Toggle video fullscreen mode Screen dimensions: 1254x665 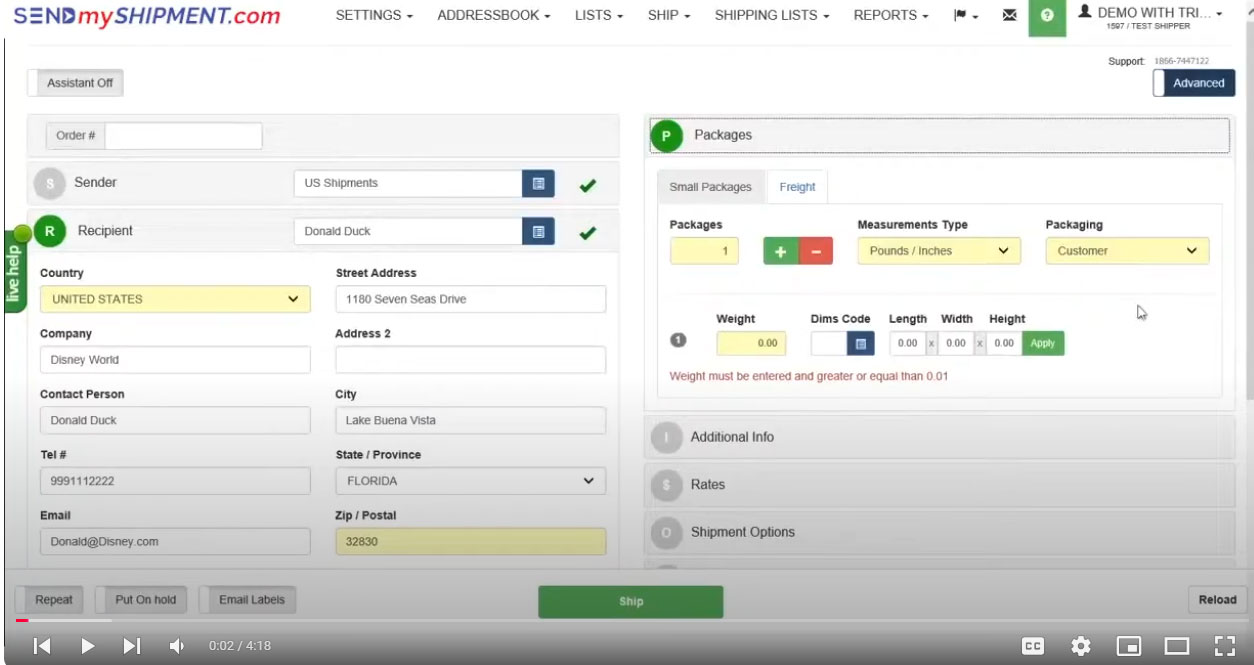tap(1225, 646)
